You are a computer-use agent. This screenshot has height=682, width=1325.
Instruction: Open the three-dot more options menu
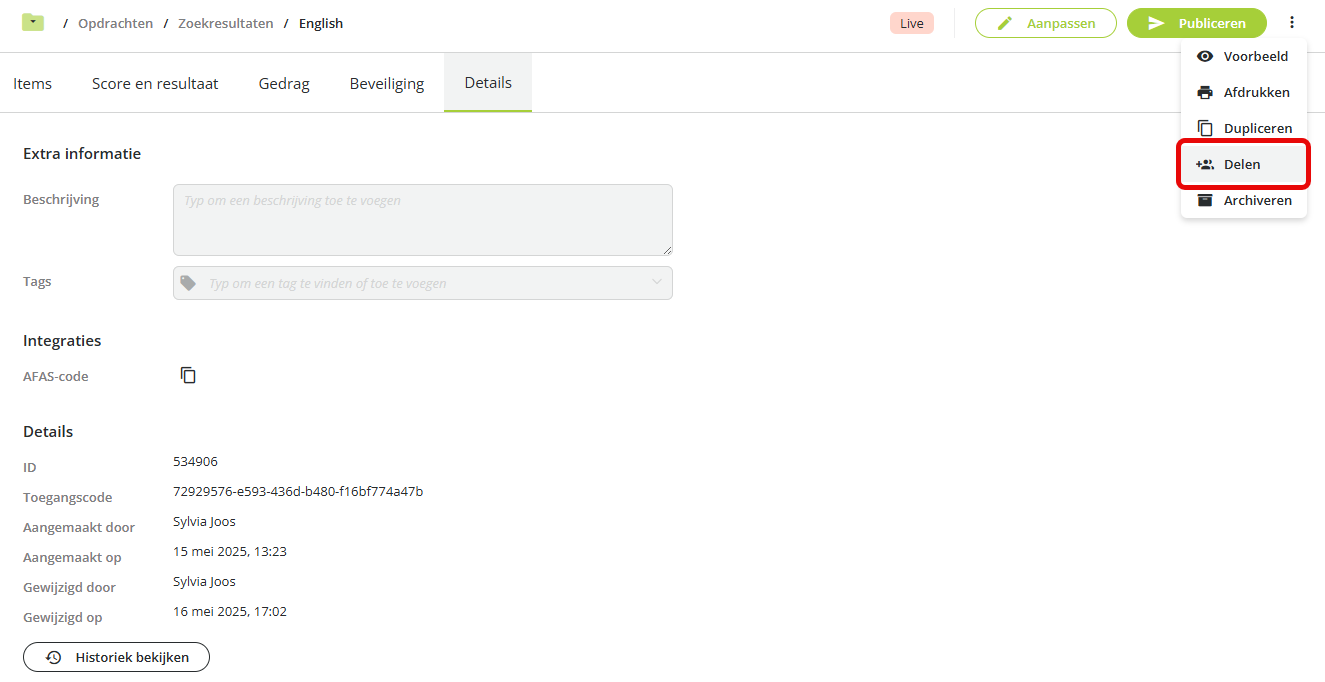tap(1292, 22)
